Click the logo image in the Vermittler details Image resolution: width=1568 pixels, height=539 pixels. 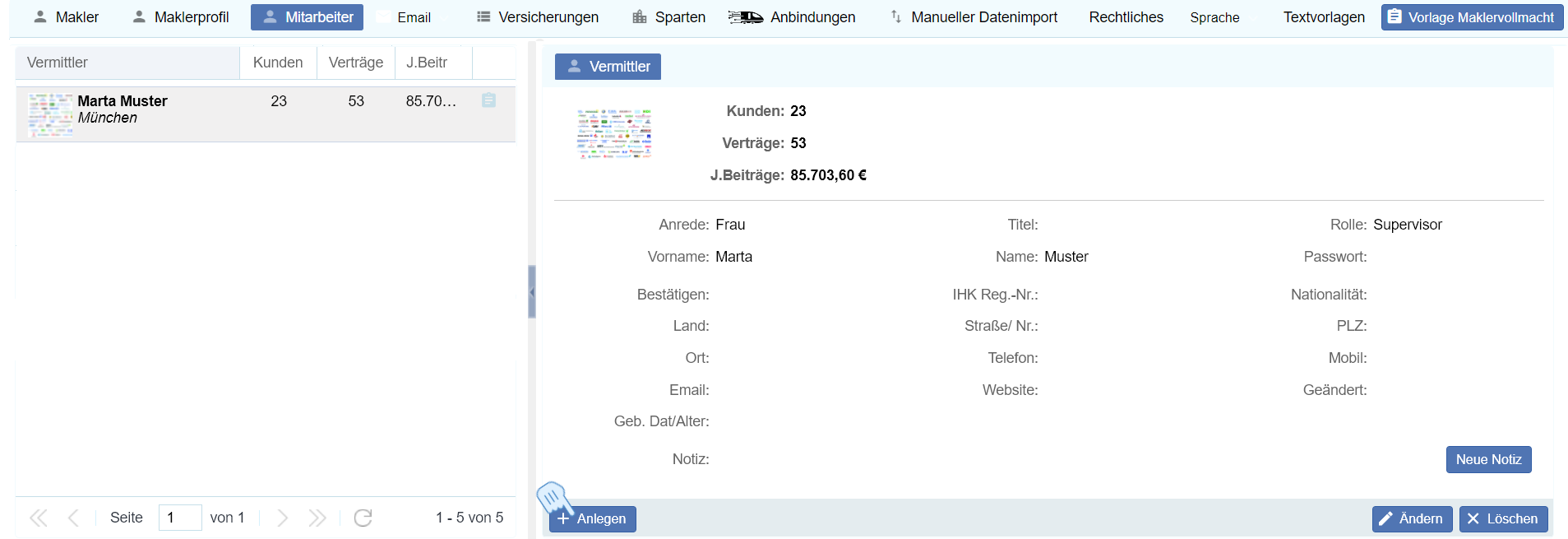(x=614, y=133)
